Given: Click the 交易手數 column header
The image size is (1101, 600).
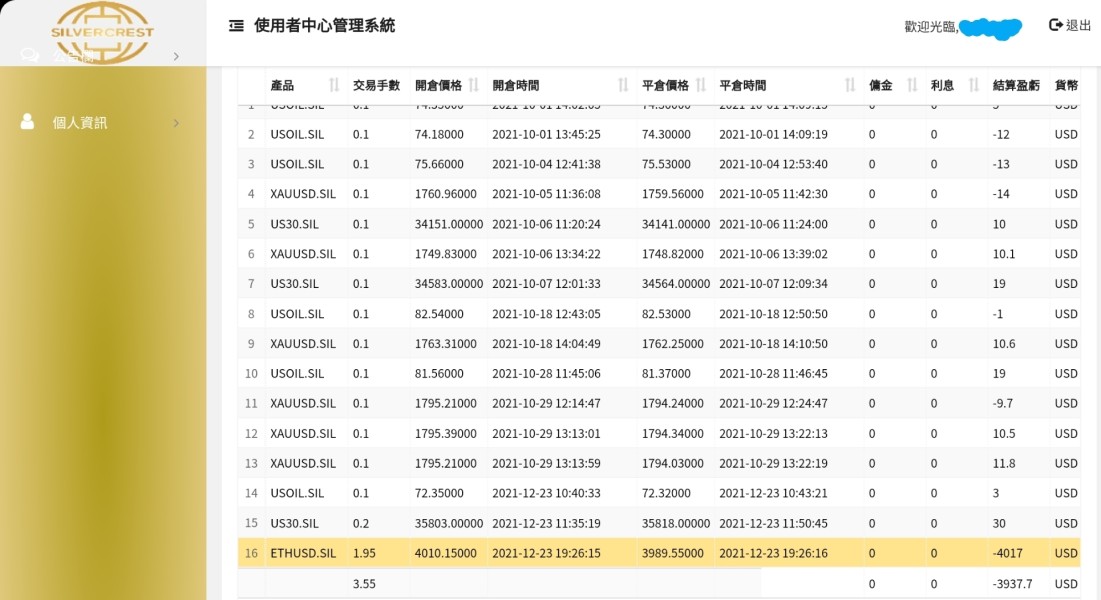Looking at the screenshot, I should 376,85.
